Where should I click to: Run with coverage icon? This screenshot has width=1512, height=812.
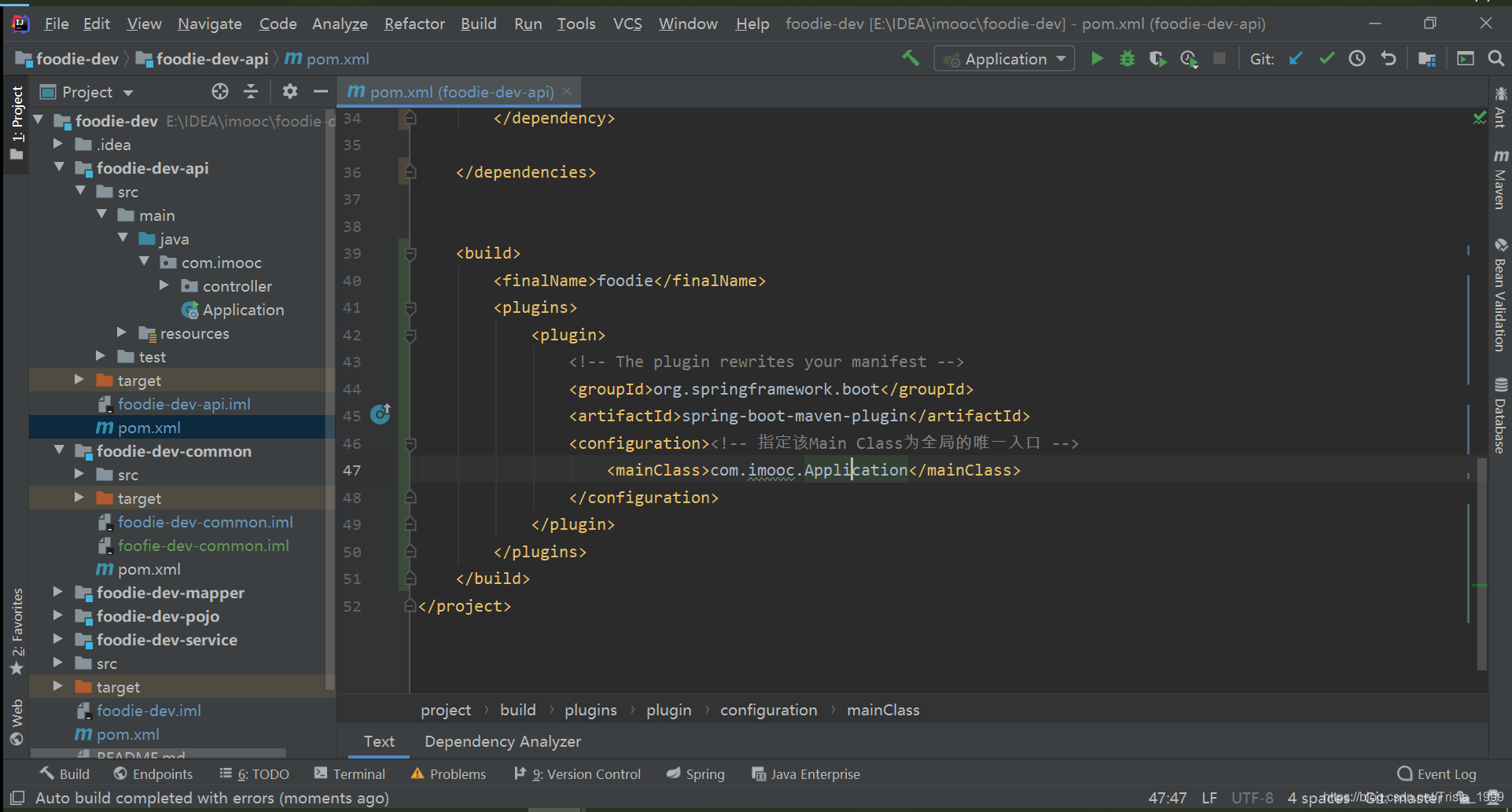coord(1158,58)
